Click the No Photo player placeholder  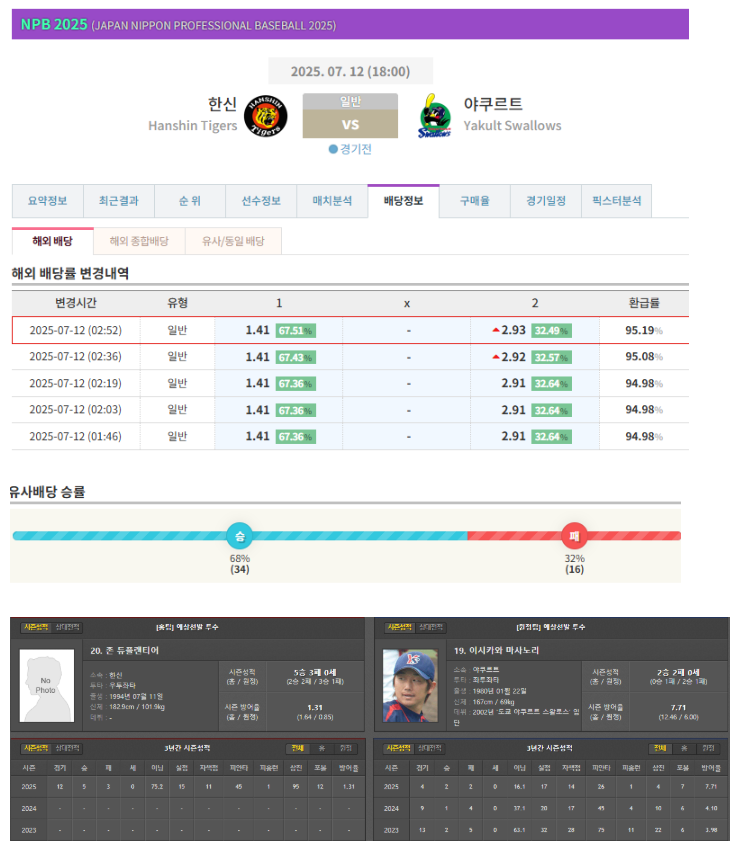coord(47,685)
